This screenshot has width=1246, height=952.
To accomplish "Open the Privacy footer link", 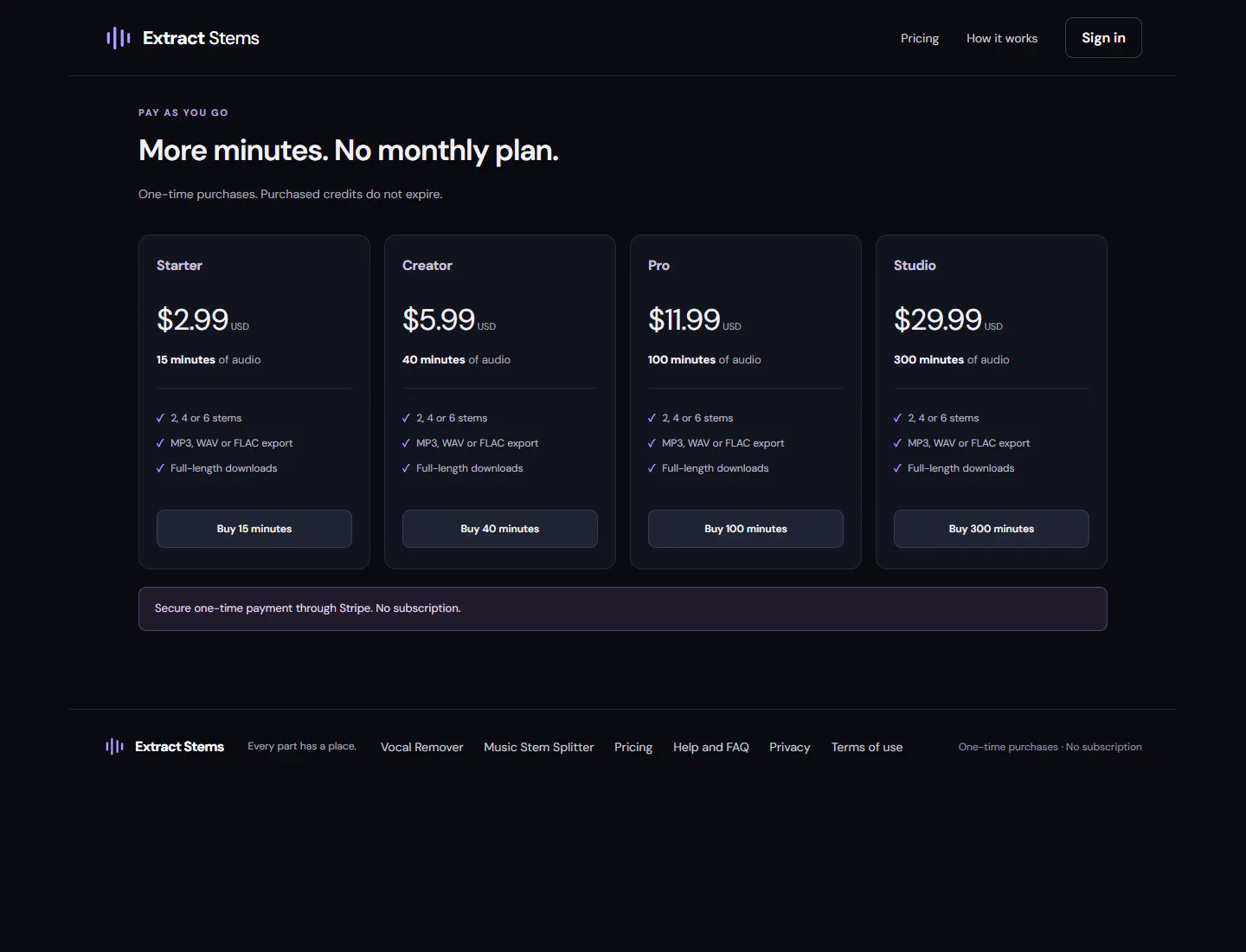I will click(790, 747).
